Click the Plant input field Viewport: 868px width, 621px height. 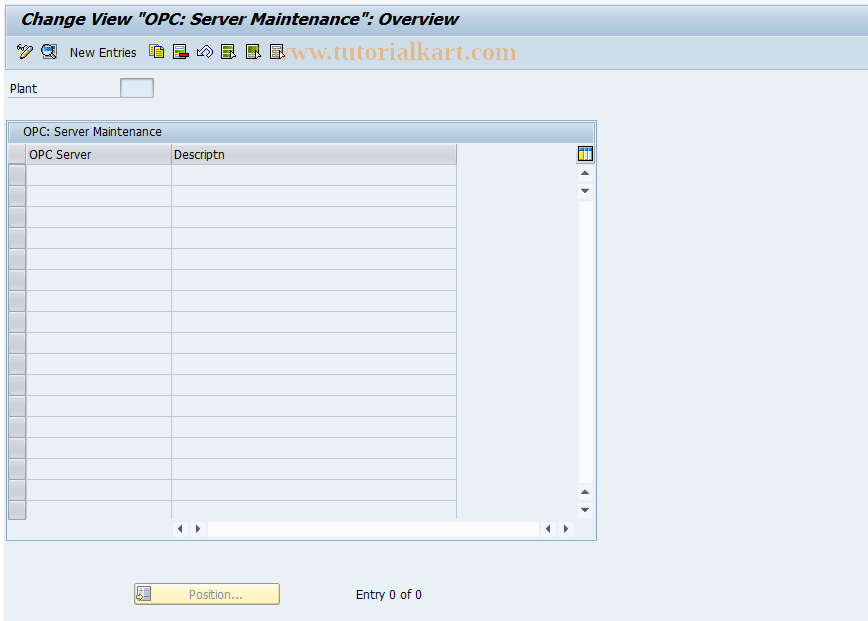(137, 88)
